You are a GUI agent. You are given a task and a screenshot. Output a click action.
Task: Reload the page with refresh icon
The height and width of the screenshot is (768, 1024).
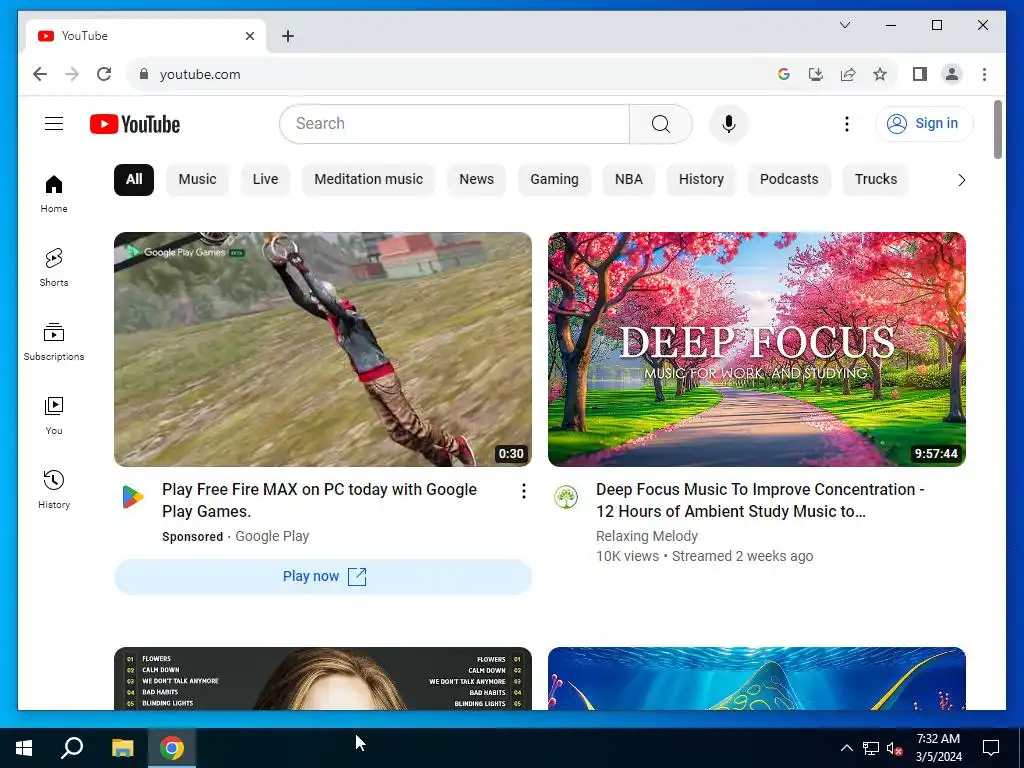[x=104, y=74]
